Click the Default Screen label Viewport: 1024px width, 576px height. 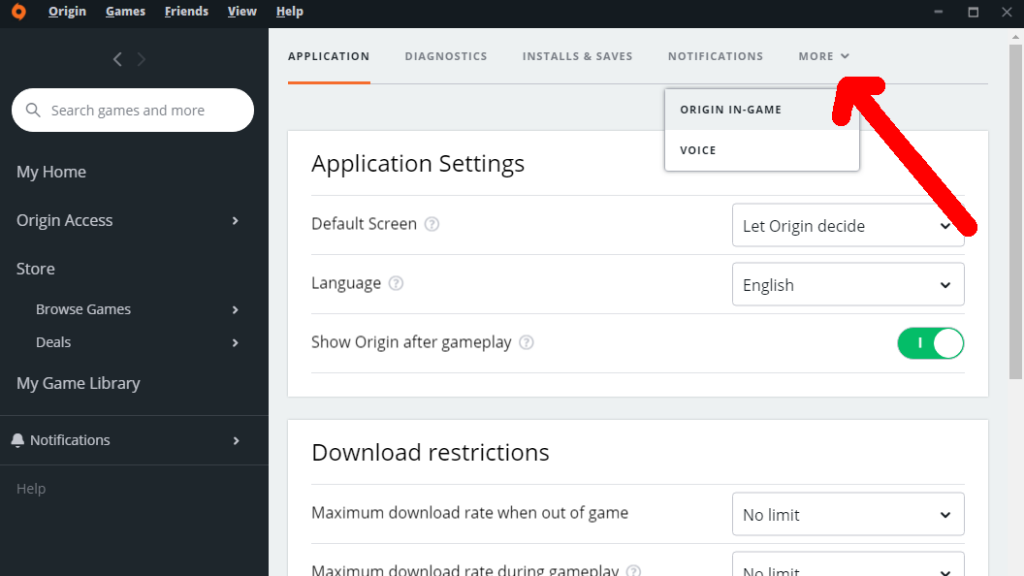point(364,224)
